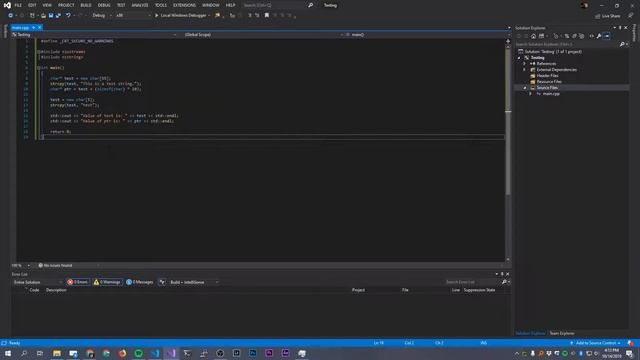This screenshot has width=640, height=360.
Task: Switch to the Solution Explorer bottom tab
Action: point(530,333)
